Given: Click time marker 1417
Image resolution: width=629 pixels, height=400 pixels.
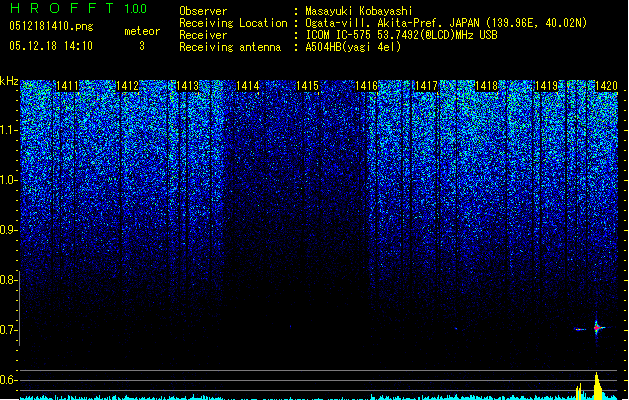Looking at the screenshot, I should [x=426, y=86].
